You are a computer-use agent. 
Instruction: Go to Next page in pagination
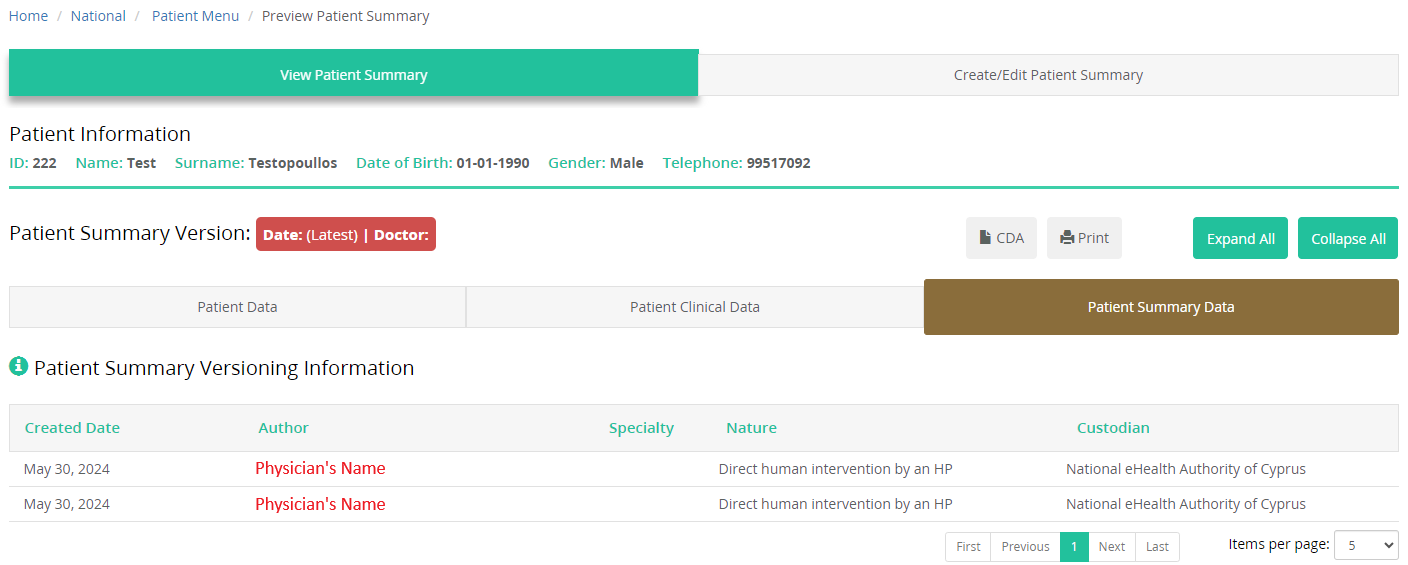(x=1111, y=547)
